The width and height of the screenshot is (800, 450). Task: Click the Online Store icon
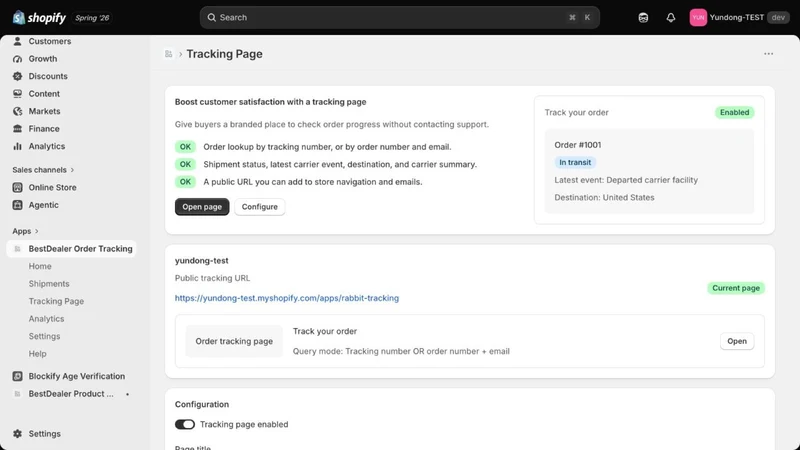pyautogui.click(x=17, y=187)
